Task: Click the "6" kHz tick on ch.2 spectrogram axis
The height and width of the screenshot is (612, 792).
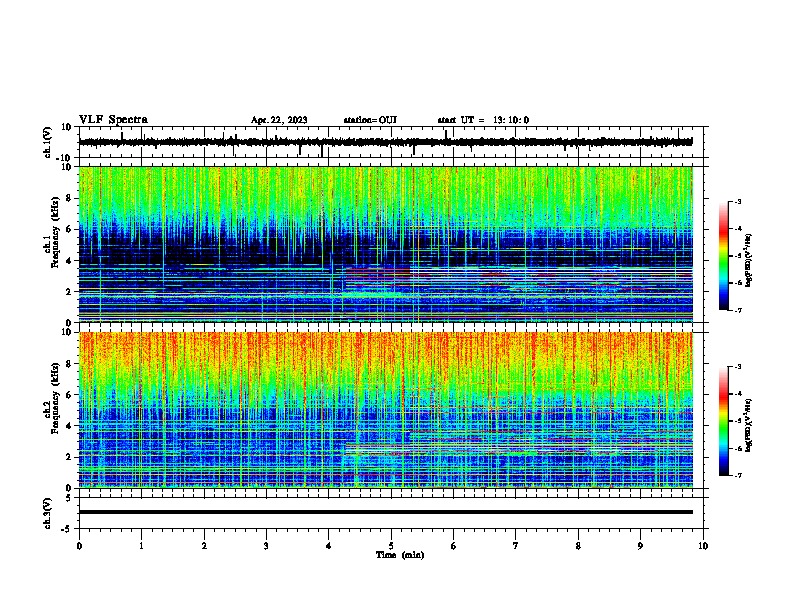Action: 69,395
